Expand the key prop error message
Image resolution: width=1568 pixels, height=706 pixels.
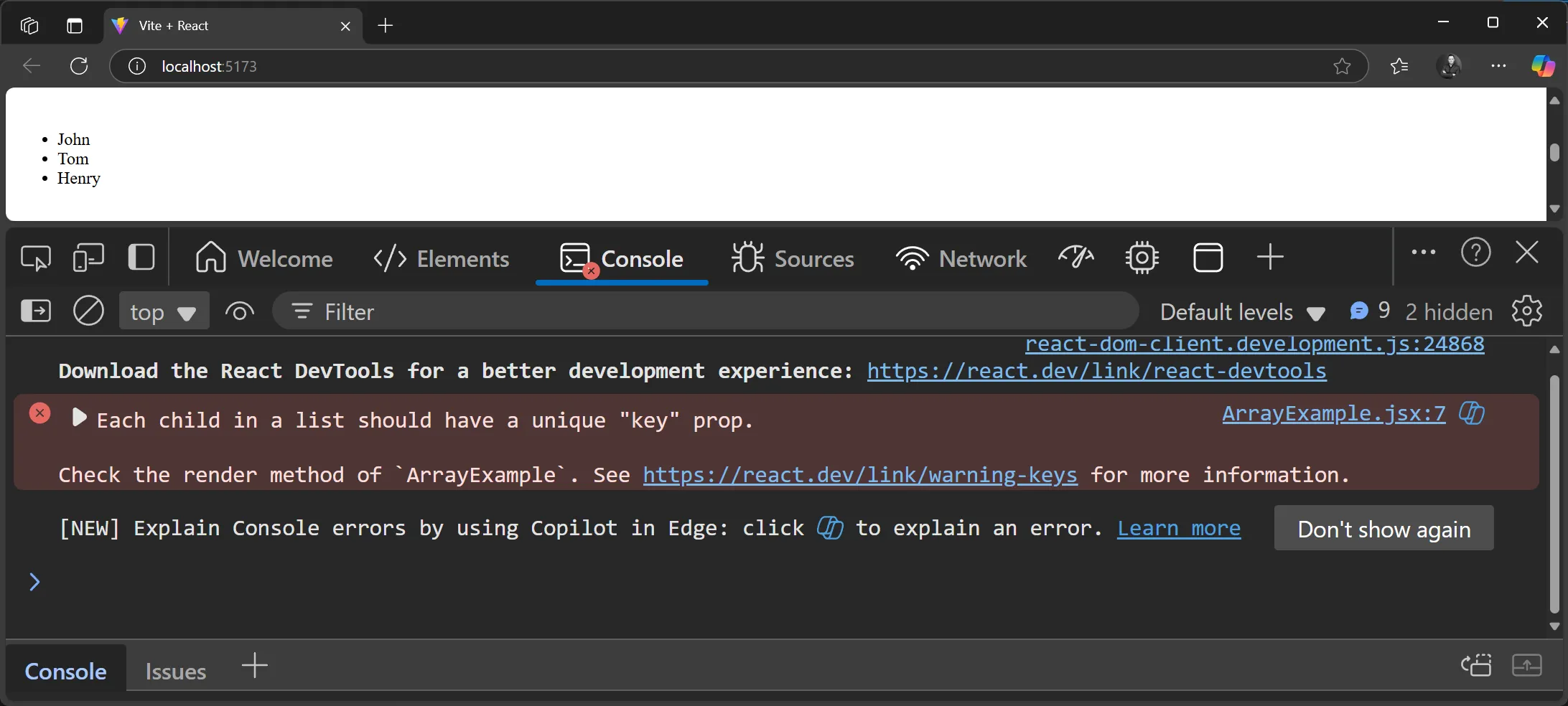(79, 418)
